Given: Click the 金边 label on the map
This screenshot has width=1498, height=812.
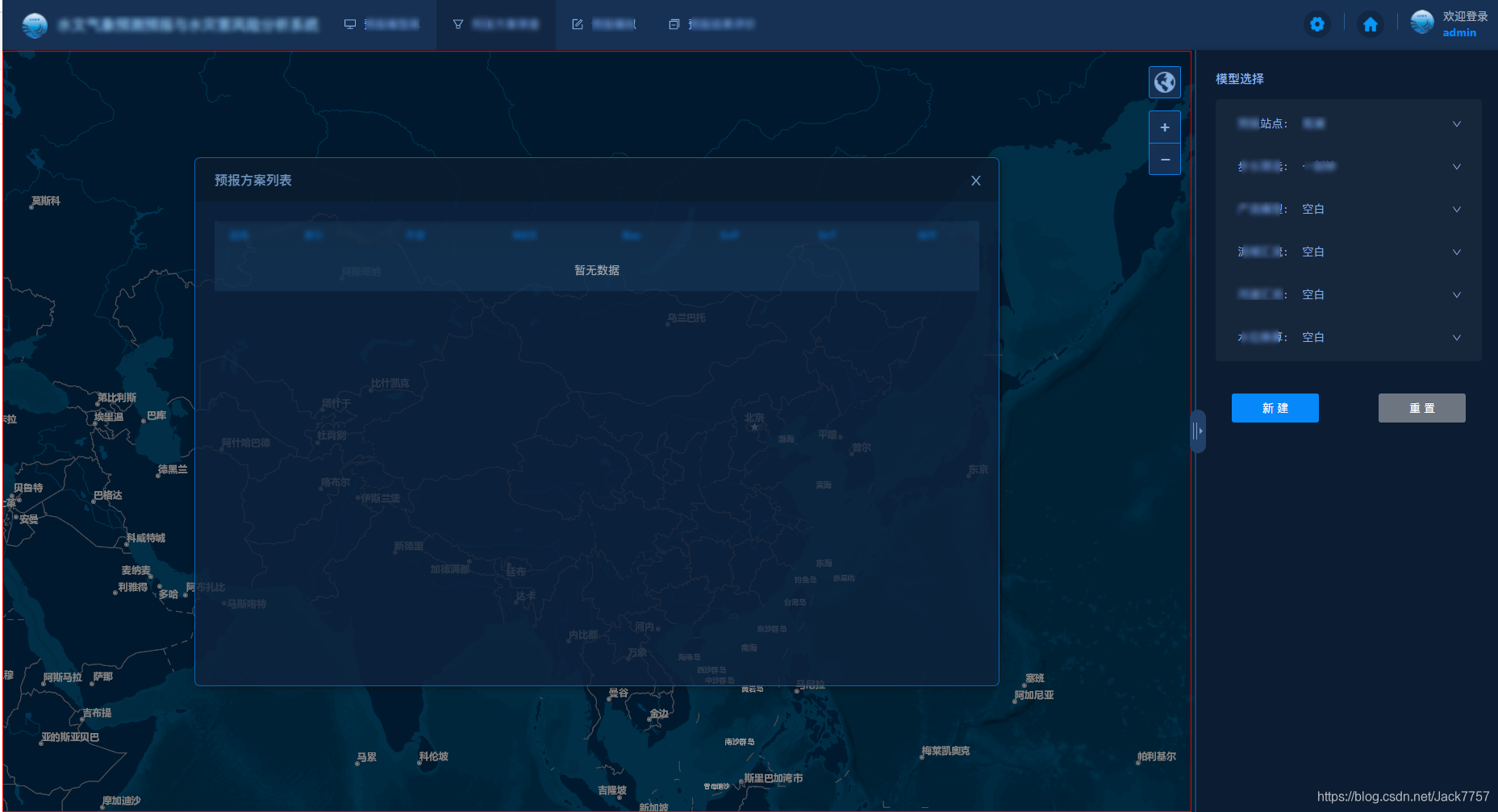Looking at the screenshot, I should tap(659, 714).
